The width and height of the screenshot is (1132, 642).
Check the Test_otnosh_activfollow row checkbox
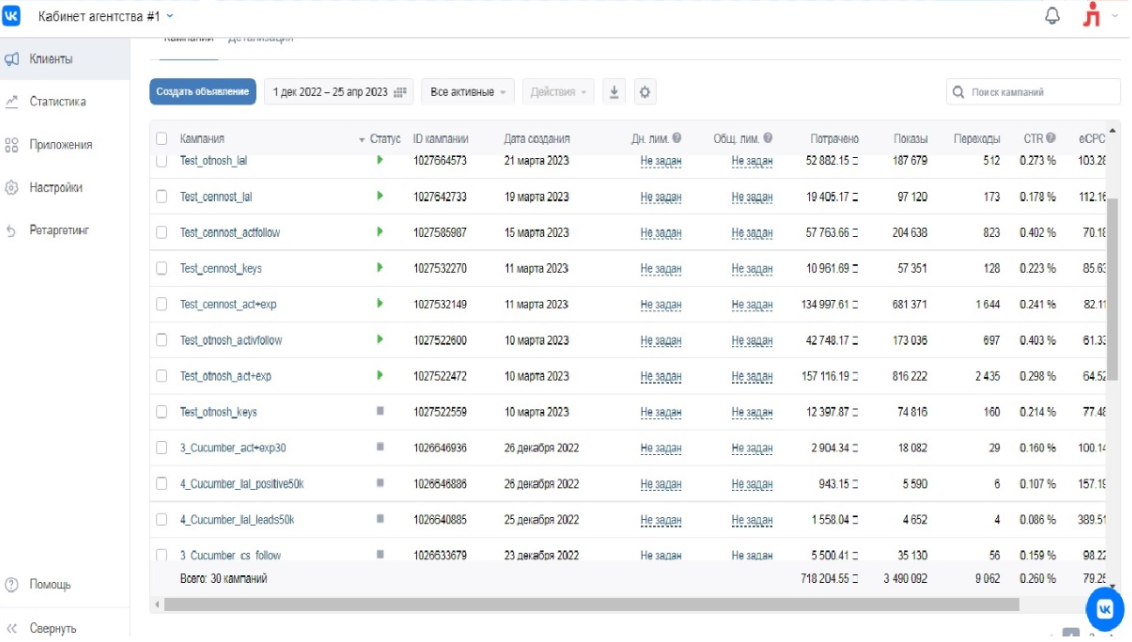[162, 340]
